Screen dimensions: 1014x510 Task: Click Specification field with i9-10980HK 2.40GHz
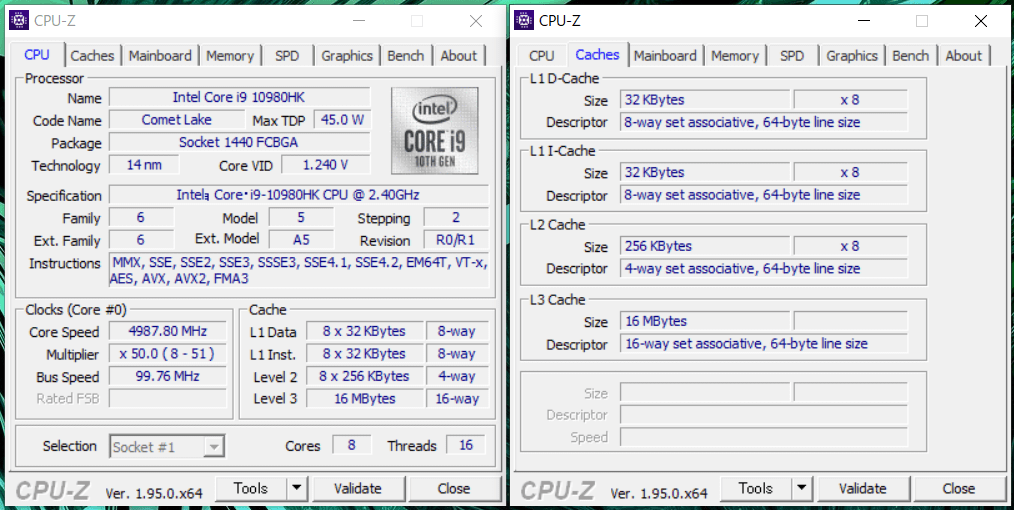click(x=299, y=195)
